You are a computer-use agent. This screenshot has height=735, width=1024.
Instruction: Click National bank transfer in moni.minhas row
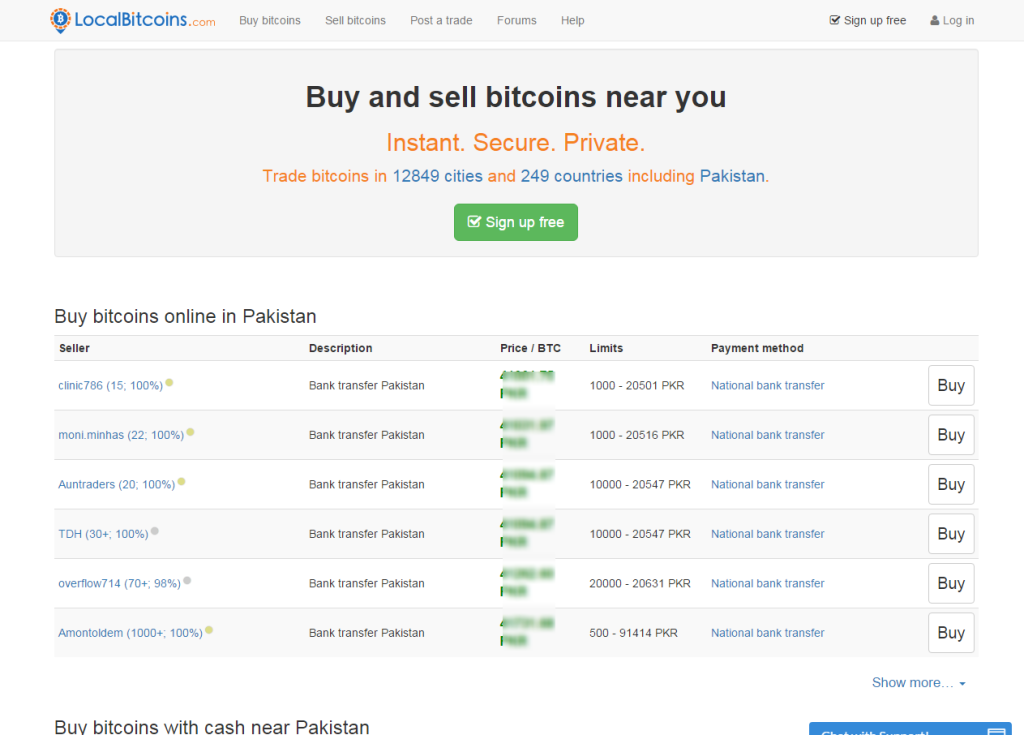[x=767, y=435]
